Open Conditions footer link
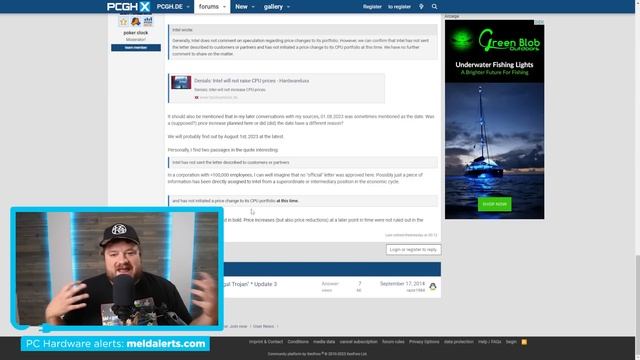The height and width of the screenshot is (360, 640). [298, 342]
